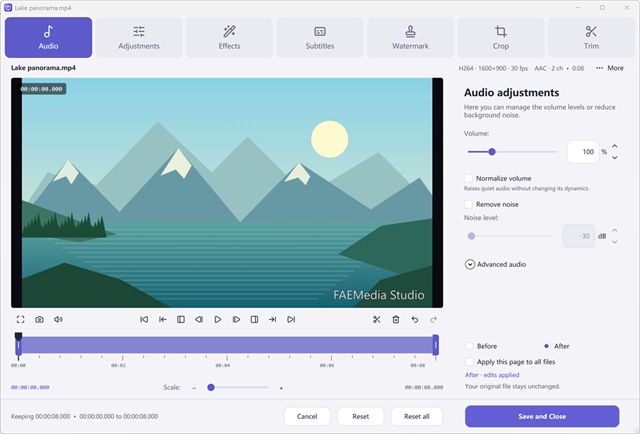Play the video preview
This screenshot has width=640, height=434.
(x=218, y=320)
